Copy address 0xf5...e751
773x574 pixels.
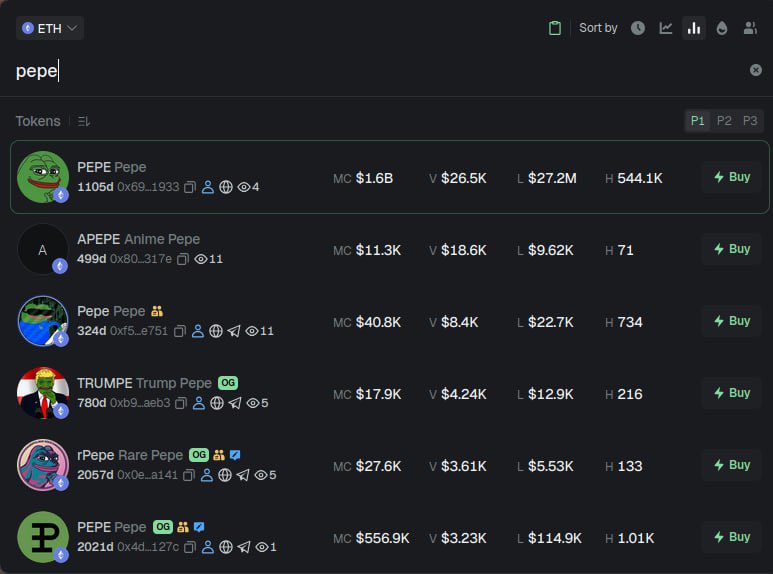pos(180,331)
